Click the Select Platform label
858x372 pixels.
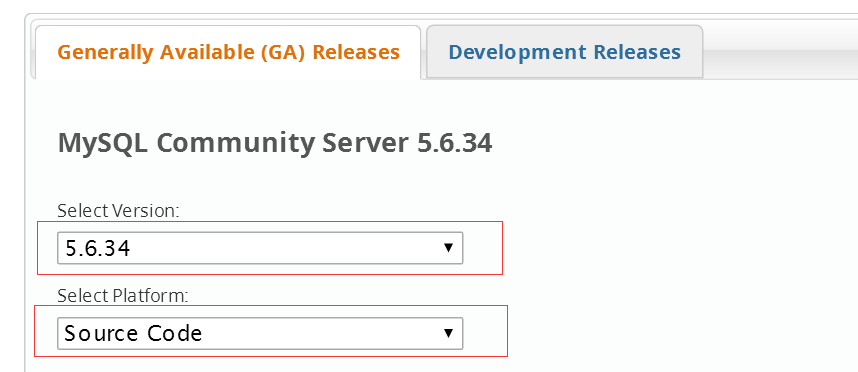(123, 296)
